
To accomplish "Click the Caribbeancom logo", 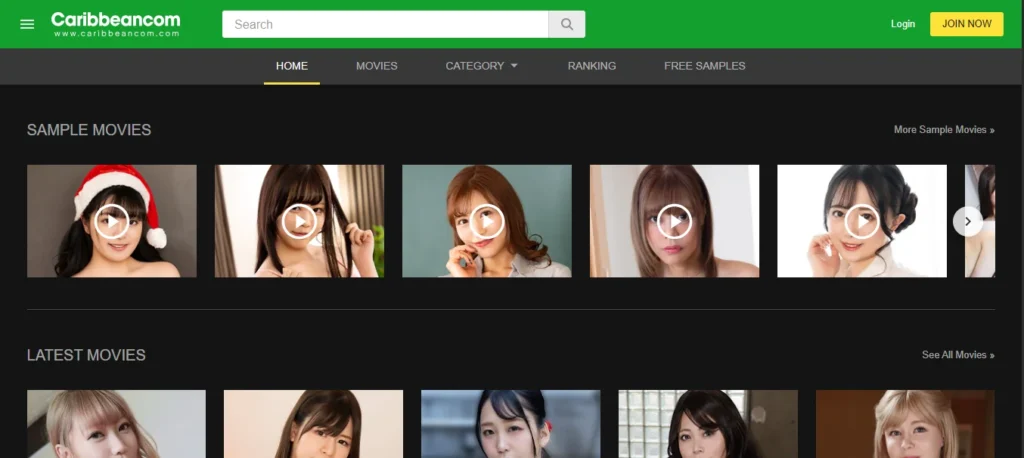I will click(x=116, y=24).
